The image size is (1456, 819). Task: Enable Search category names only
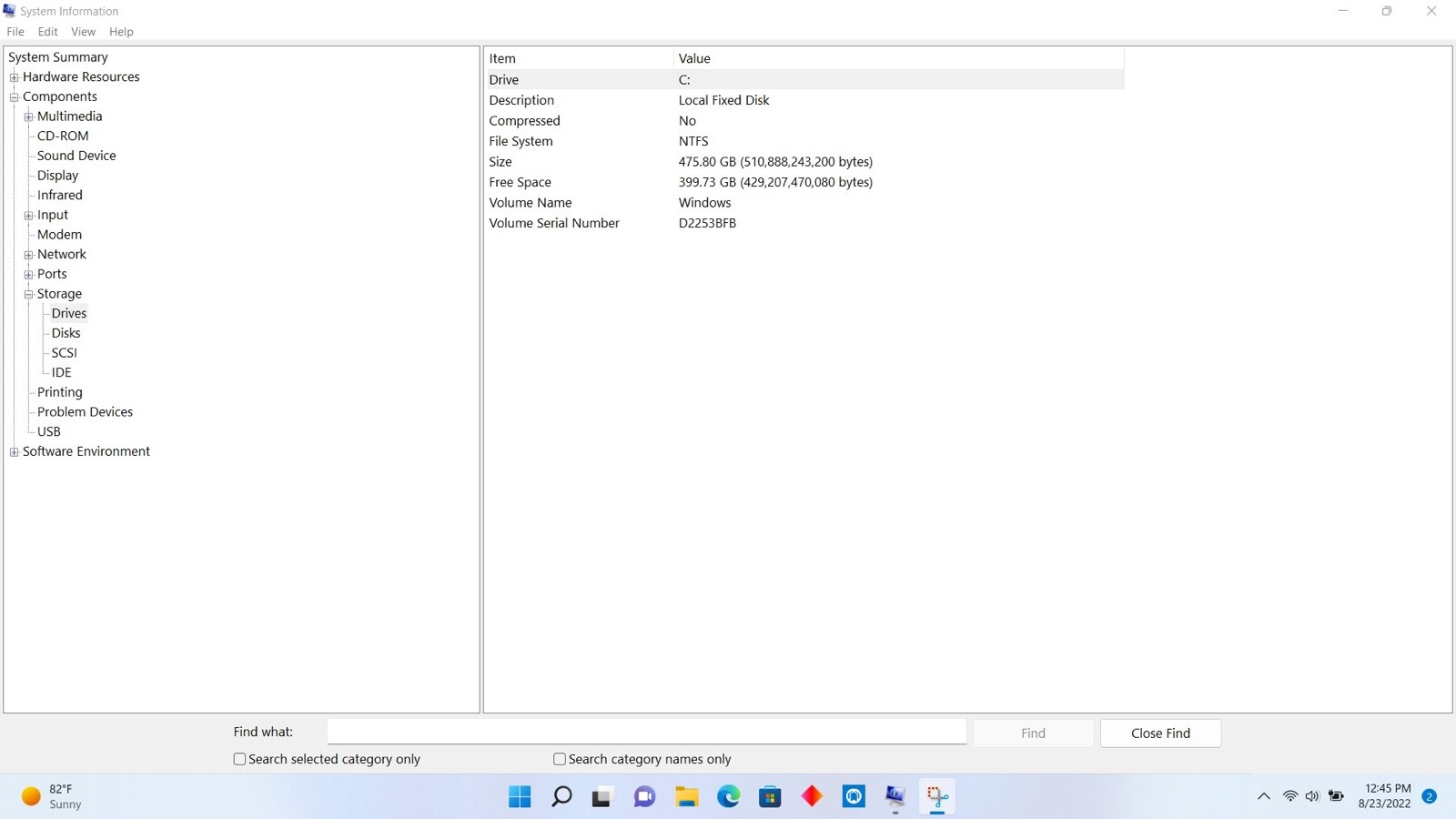(560, 759)
